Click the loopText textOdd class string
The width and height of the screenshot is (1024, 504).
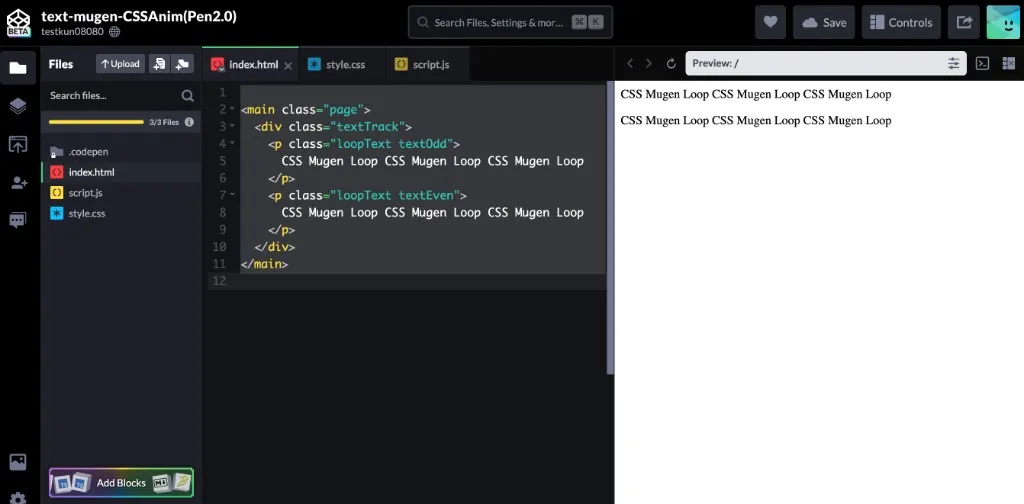click(391, 144)
